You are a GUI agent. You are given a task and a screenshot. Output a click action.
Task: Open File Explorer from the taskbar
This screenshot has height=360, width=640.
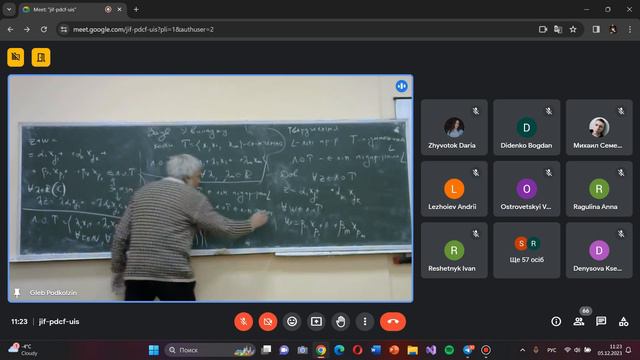tap(412, 350)
